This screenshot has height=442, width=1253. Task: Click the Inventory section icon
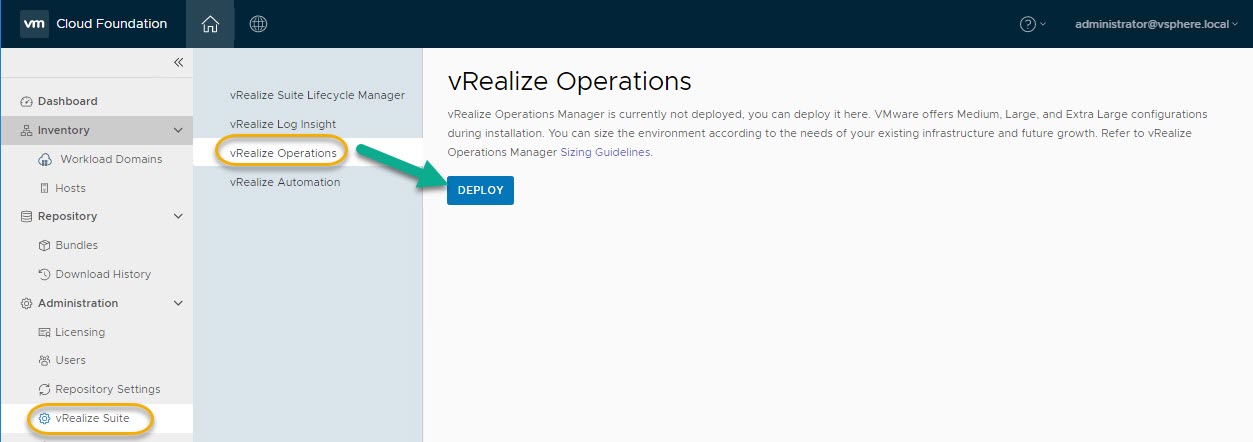(27, 130)
